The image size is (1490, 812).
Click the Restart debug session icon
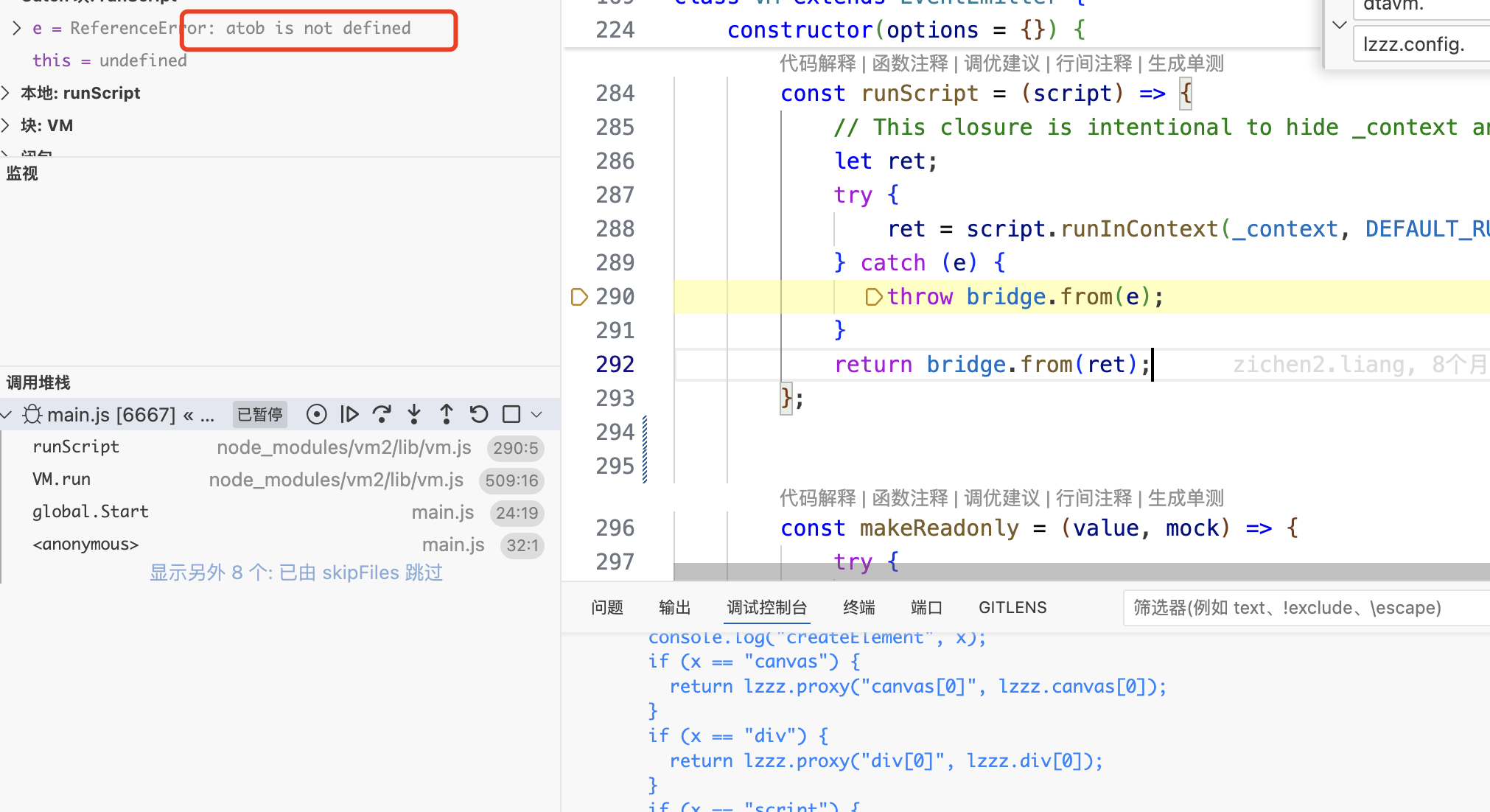click(x=479, y=415)
